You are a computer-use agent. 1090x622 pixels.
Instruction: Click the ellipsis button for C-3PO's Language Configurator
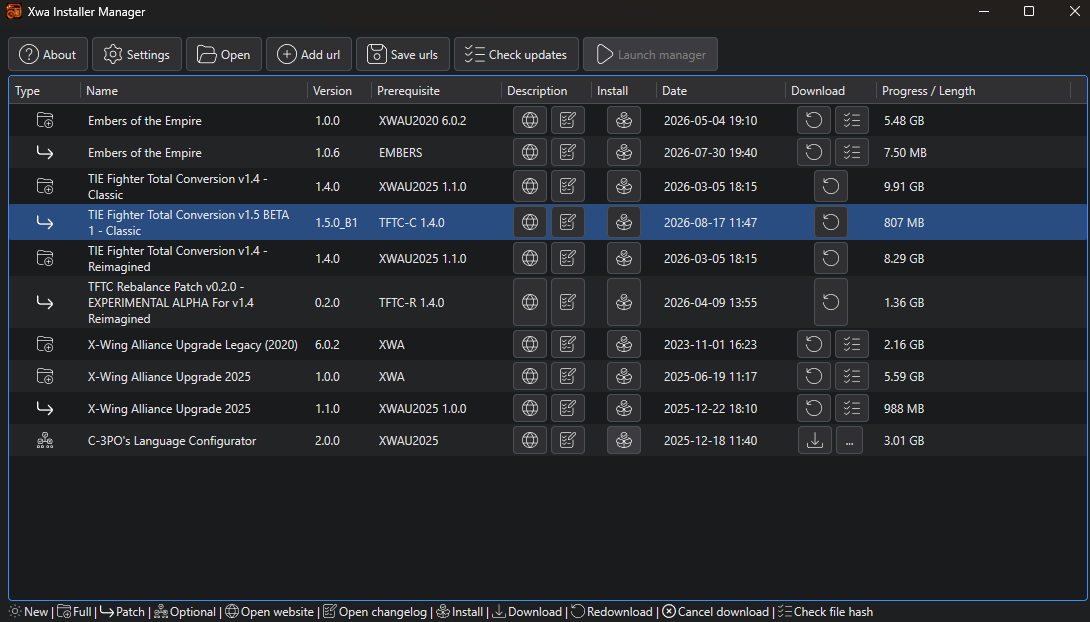click(x=849, y=440)
